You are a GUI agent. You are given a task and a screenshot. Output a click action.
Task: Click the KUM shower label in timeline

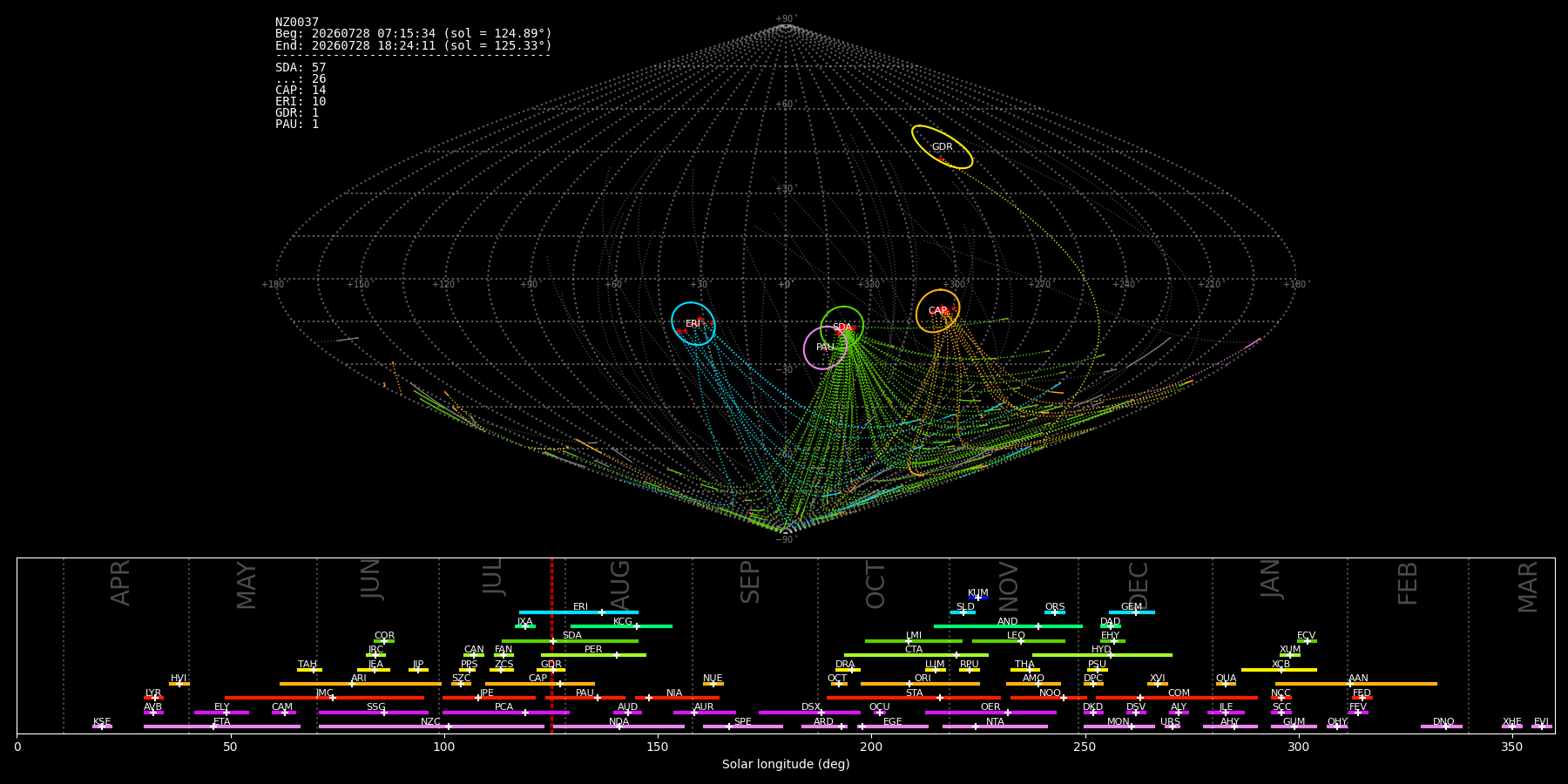[x=978, y=593]
